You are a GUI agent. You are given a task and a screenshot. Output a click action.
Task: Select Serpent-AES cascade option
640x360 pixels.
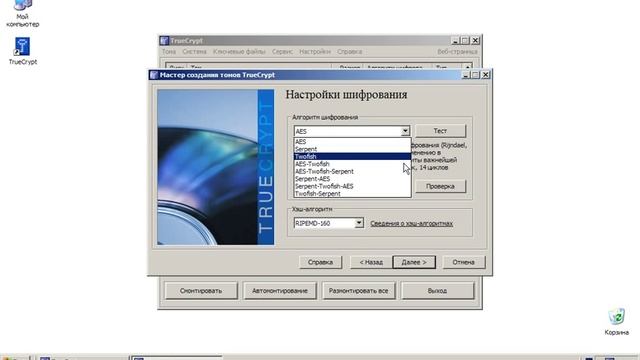tap(352, 179)
